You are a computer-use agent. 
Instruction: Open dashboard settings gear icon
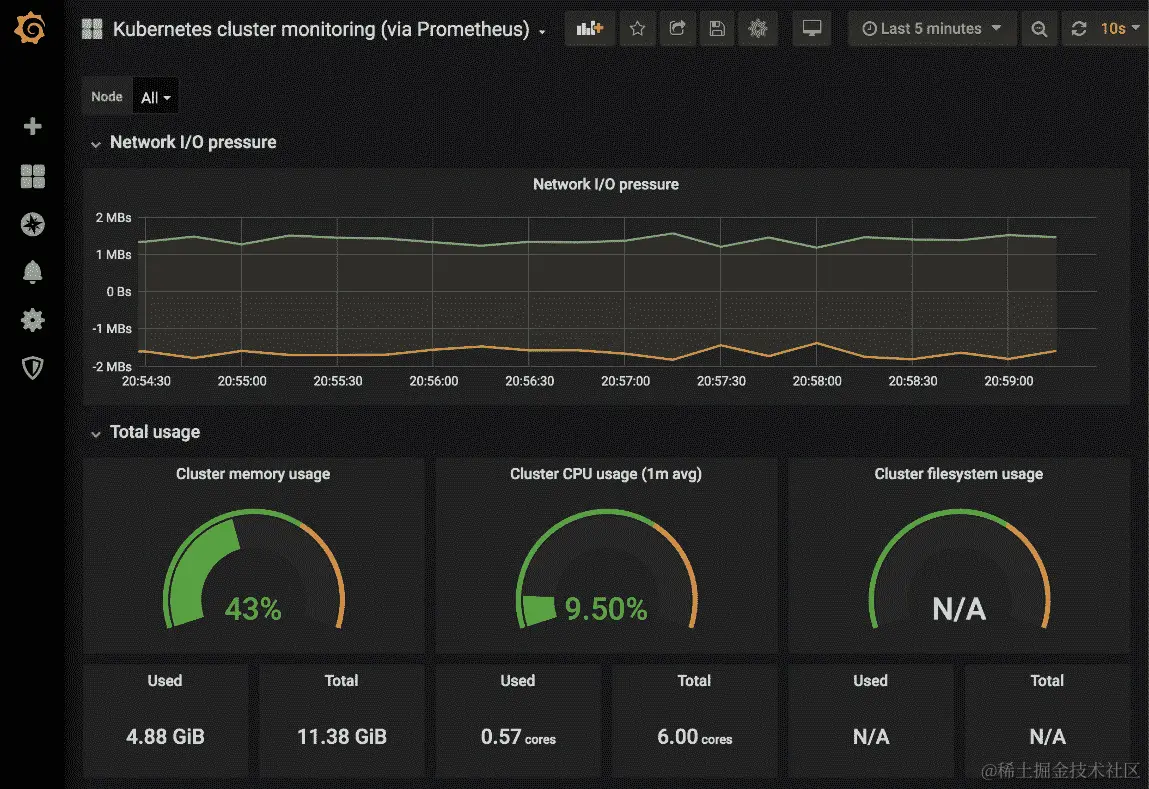pyautogui.click(x=757, y=28)
